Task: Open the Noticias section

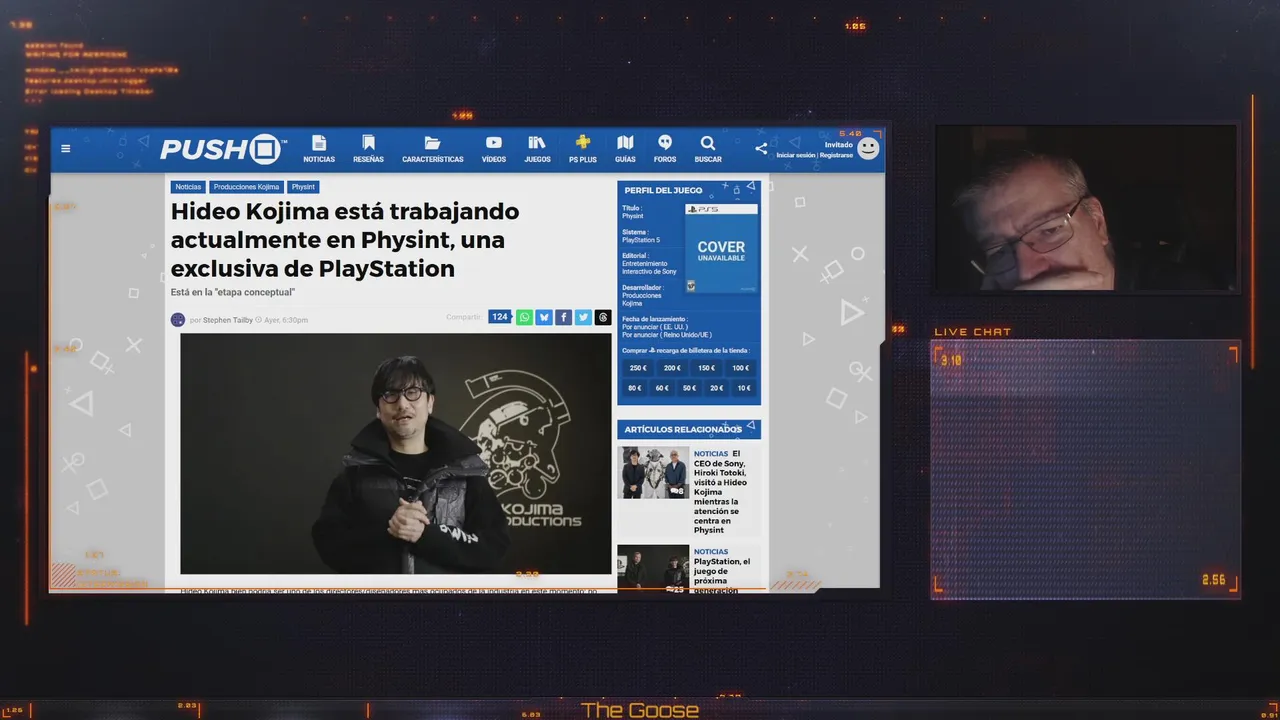Action: [x=319, y=149]
